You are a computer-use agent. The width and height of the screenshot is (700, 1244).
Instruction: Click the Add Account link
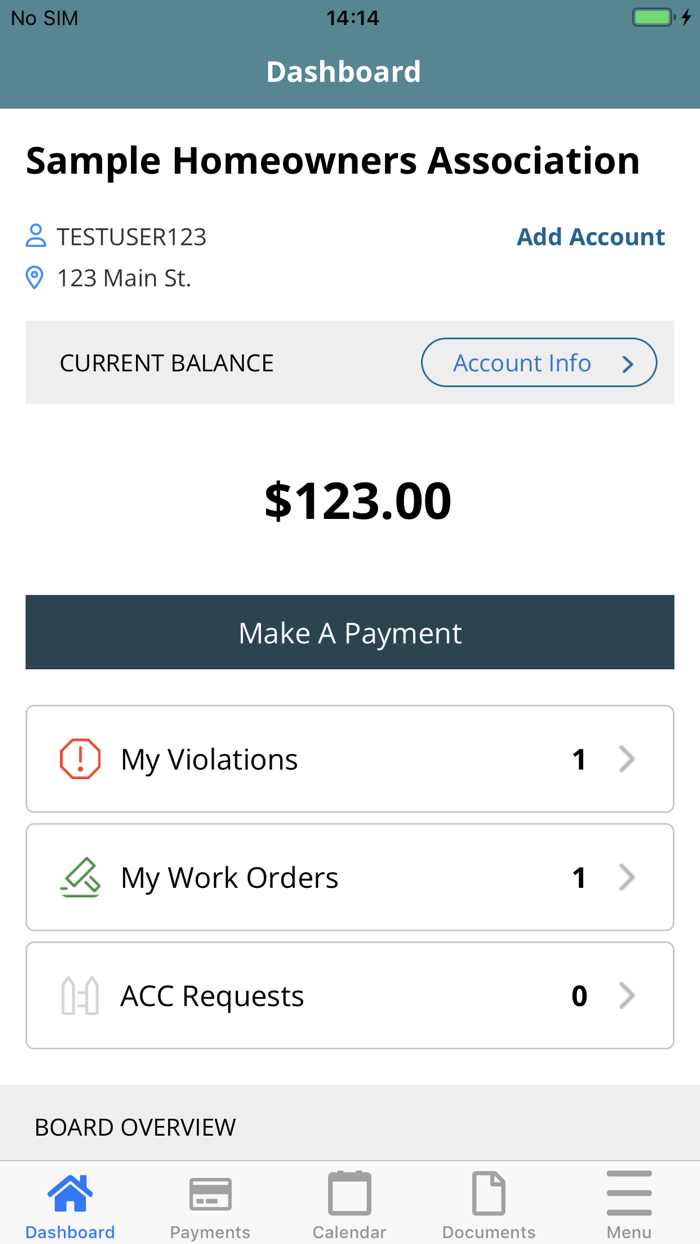[x=590, y=236]
